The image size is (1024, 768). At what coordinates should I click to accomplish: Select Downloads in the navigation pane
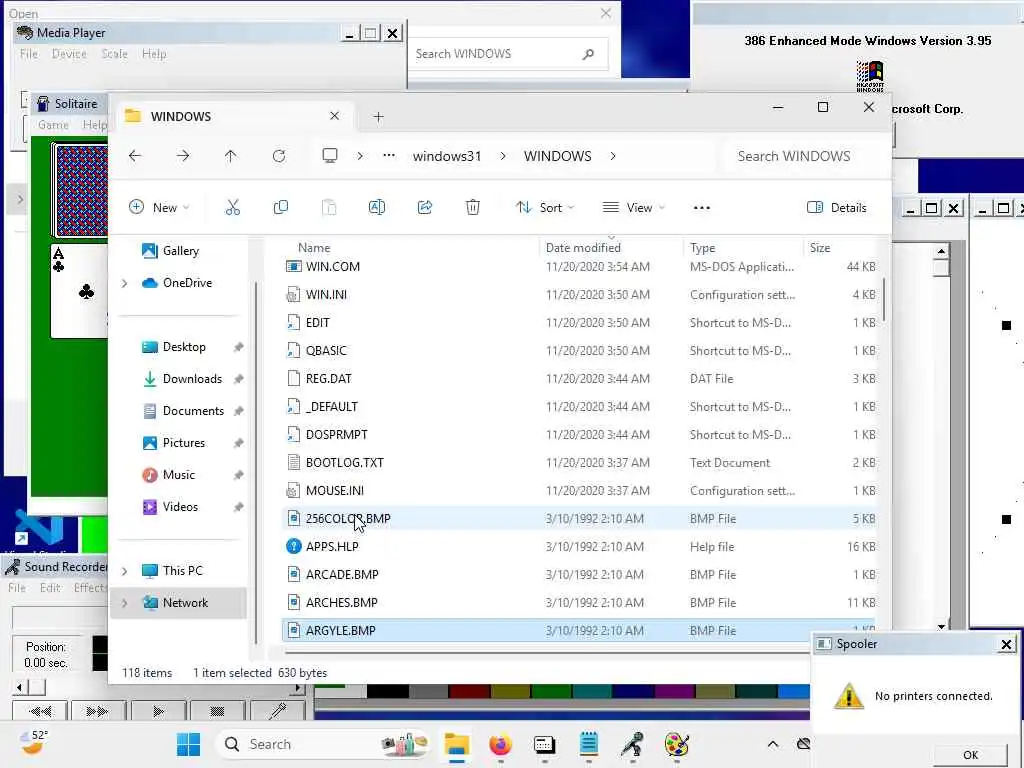tap(193, 379)
